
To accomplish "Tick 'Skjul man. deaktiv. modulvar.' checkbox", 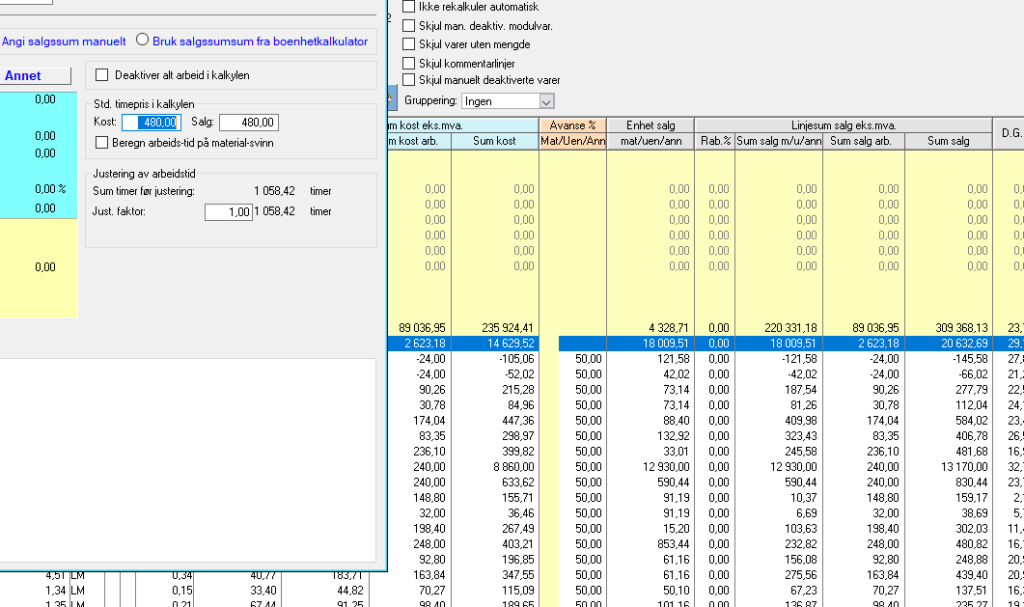I will coord(408,26).
